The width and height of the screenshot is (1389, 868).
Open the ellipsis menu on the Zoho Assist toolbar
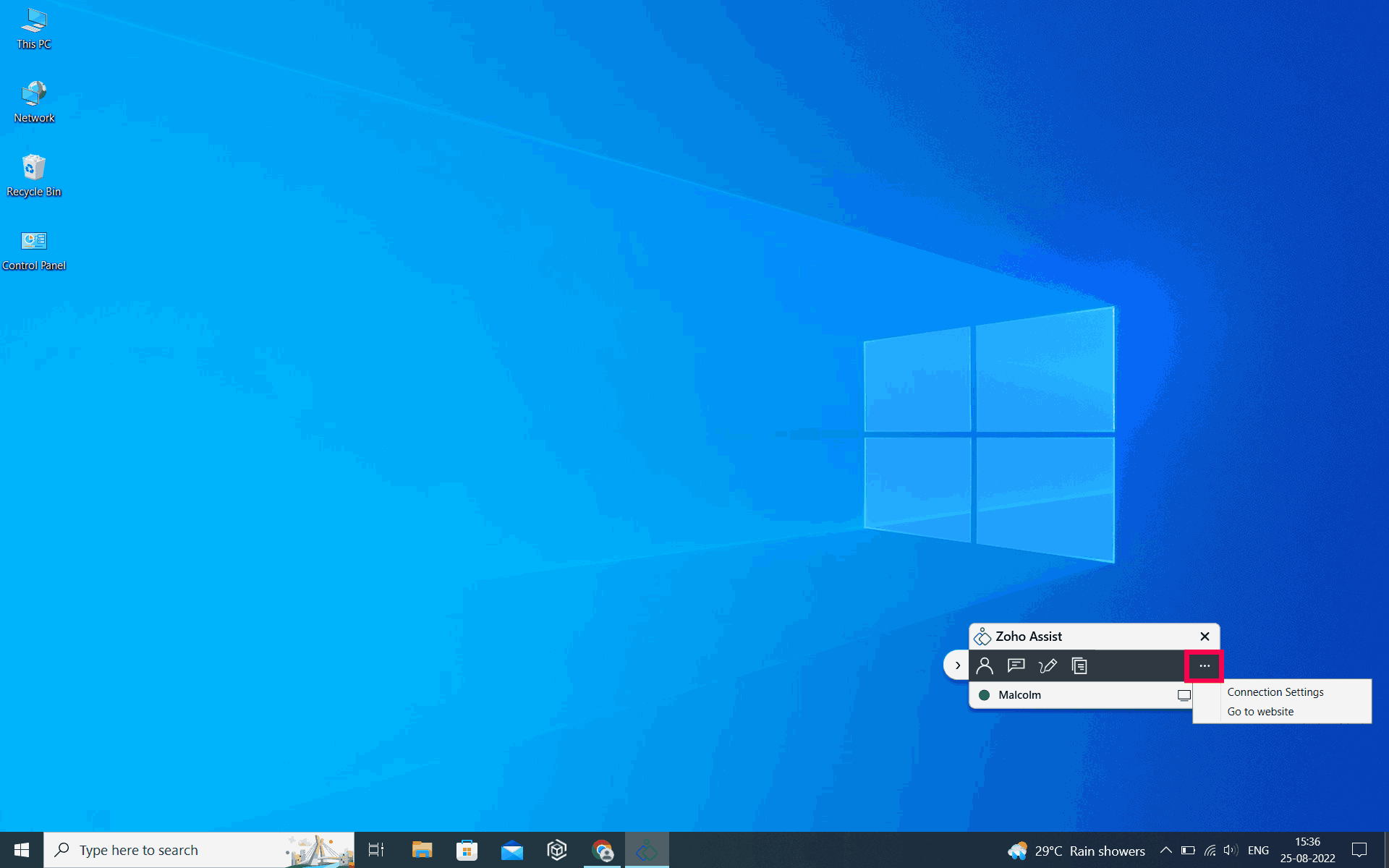click(x=1204, y=665)
